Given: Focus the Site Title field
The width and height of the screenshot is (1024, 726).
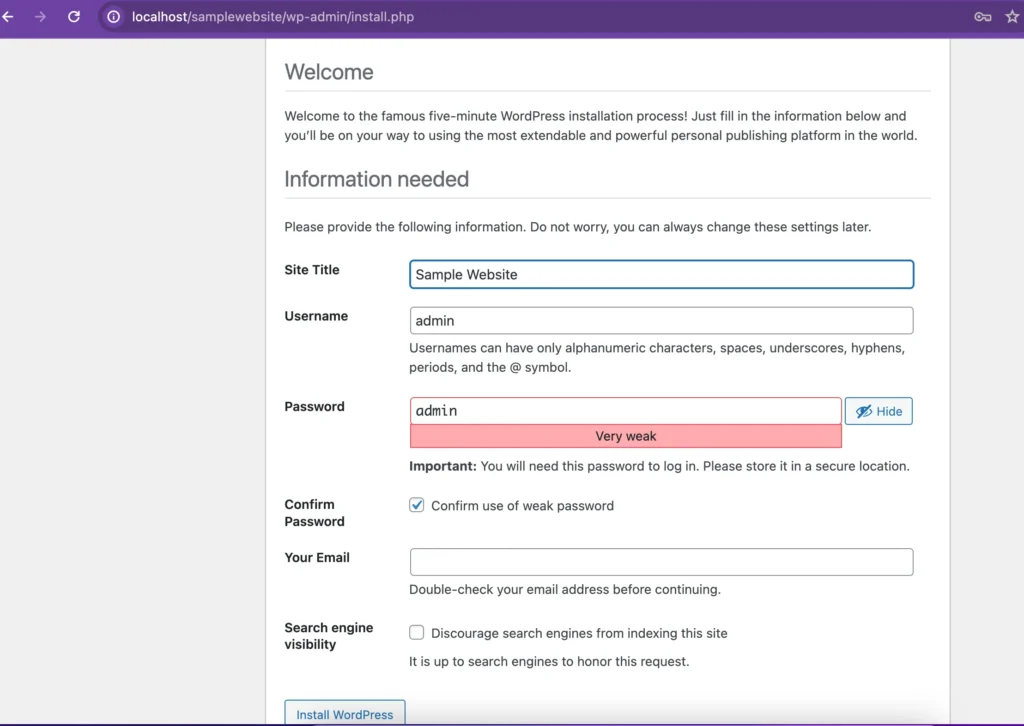Looking at the screenshot, I should (662, 274).
